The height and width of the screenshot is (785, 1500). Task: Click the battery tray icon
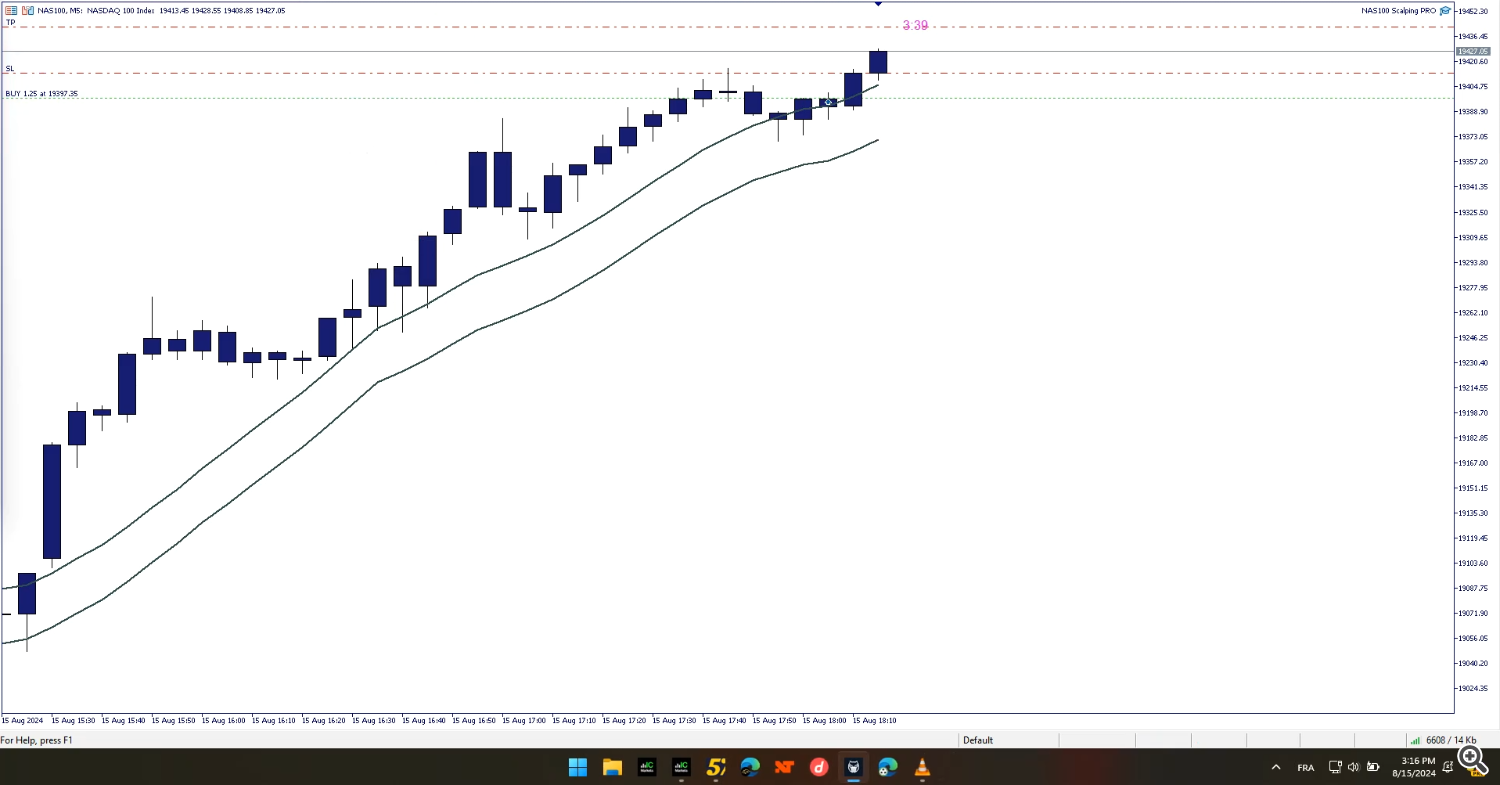[1371, 767]
